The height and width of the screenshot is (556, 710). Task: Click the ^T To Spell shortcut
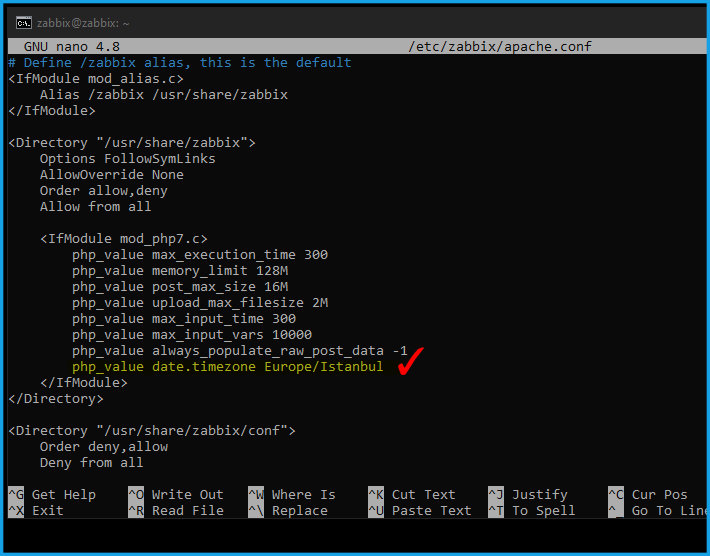532,511
